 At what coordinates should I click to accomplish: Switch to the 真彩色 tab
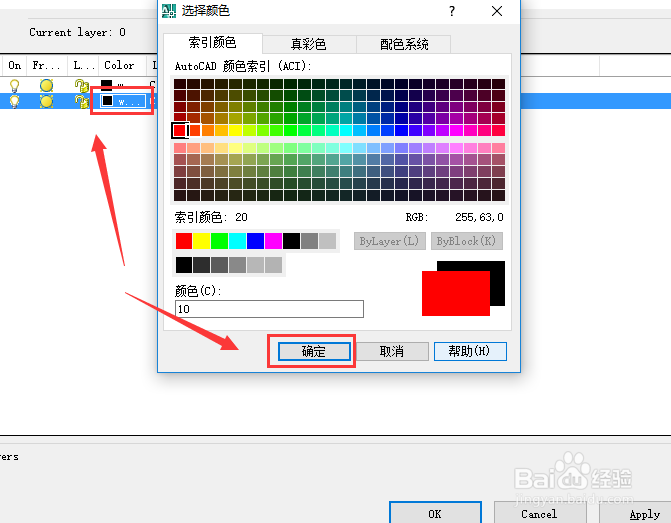click(x=309, y=44)
